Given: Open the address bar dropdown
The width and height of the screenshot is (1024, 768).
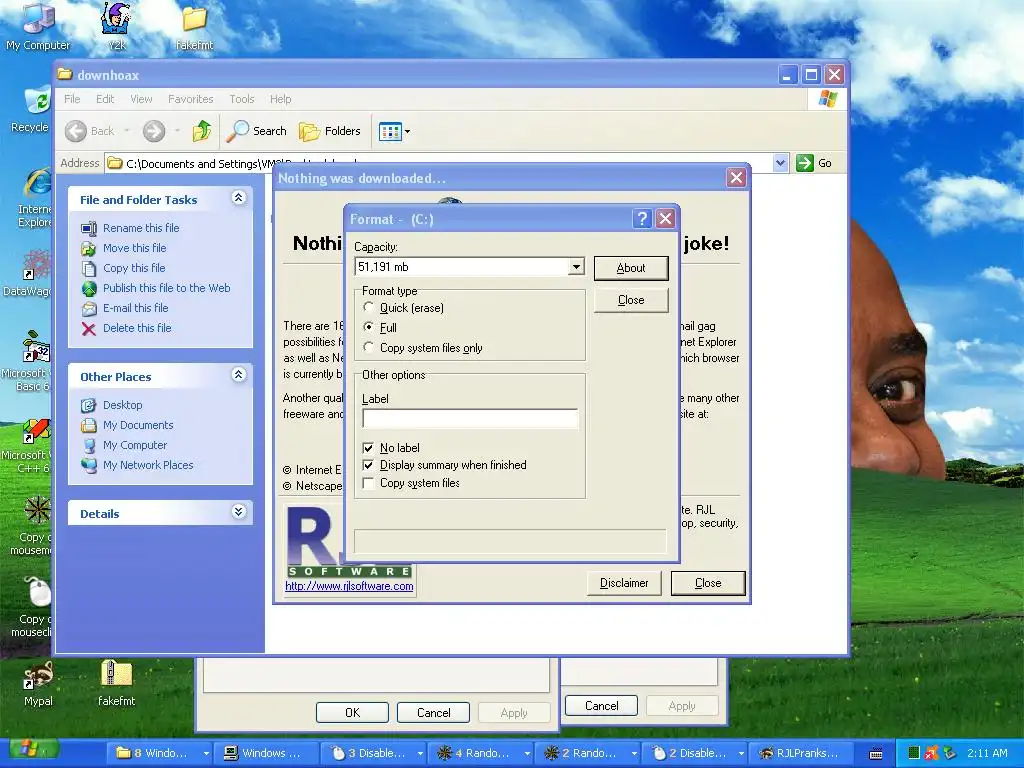Looking at the screenshot, I should [780, 163].
